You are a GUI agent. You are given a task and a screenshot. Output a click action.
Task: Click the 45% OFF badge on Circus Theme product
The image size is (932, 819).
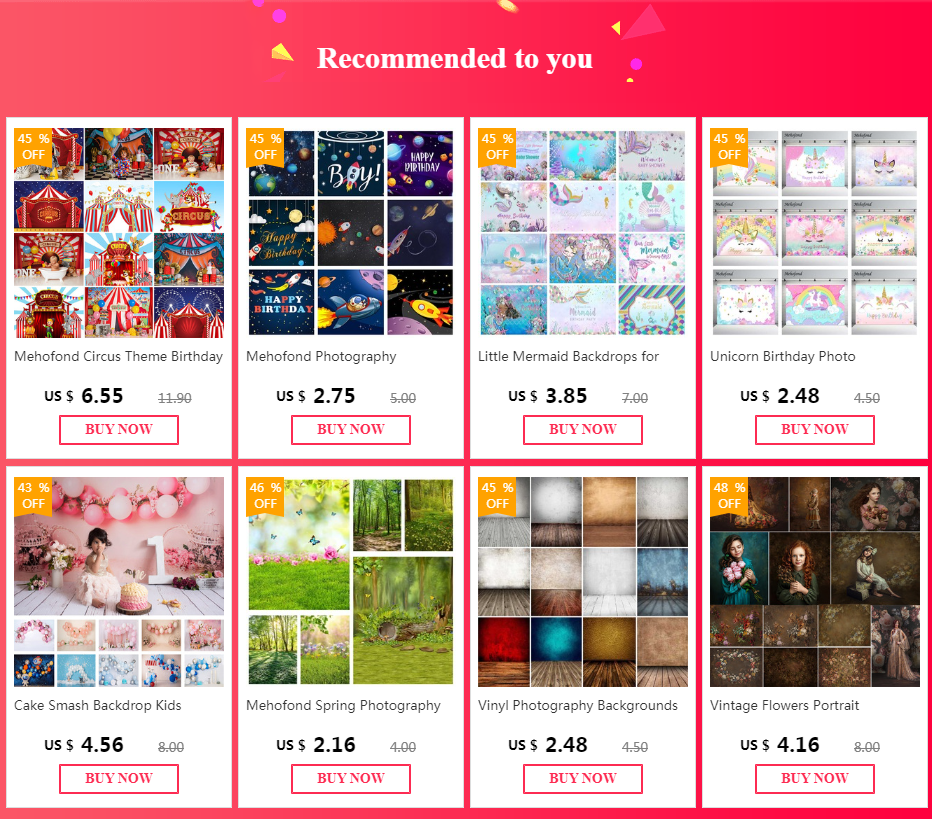coord(33,147)
